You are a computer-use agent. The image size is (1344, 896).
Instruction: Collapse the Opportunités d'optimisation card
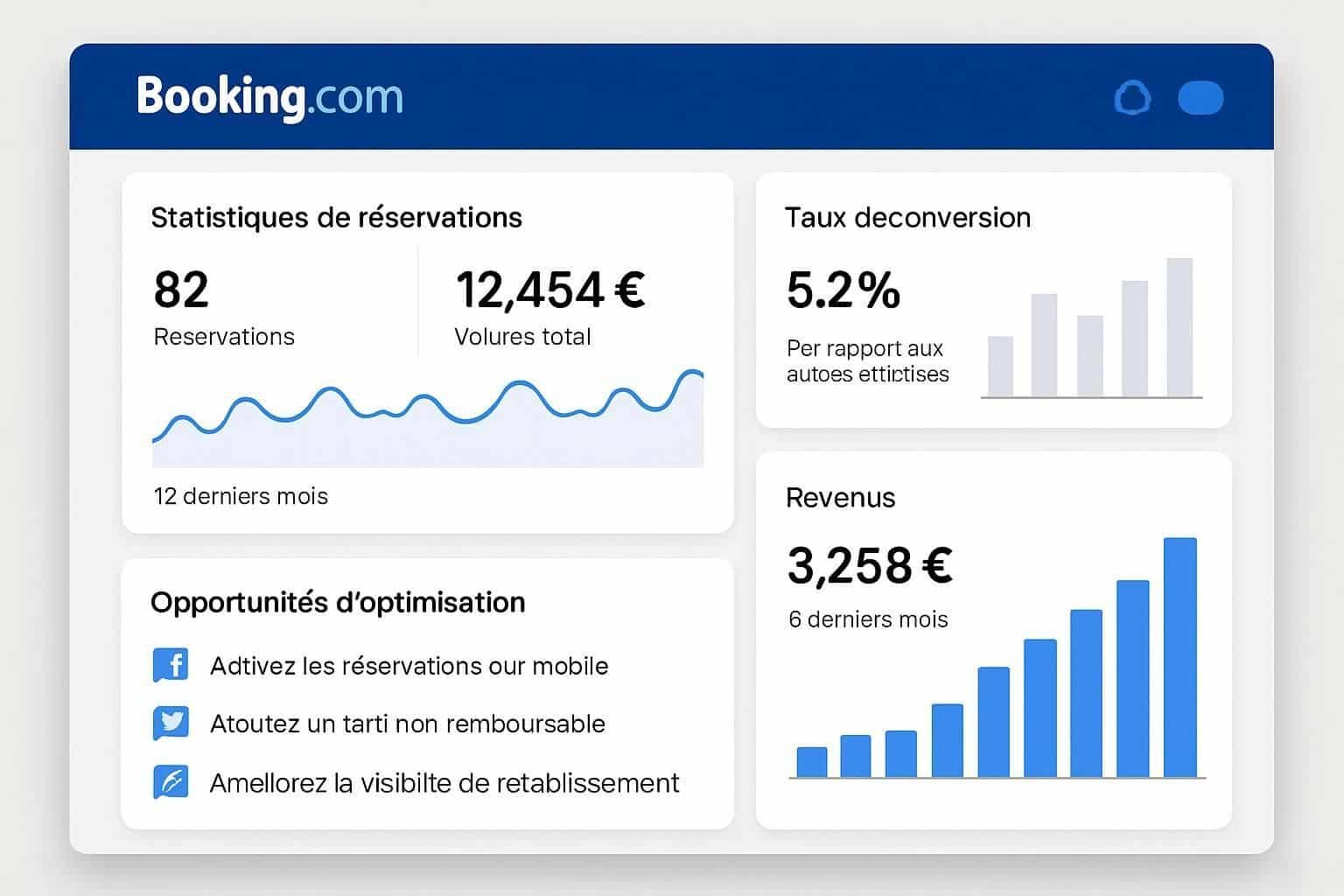(x=338, y=602)
